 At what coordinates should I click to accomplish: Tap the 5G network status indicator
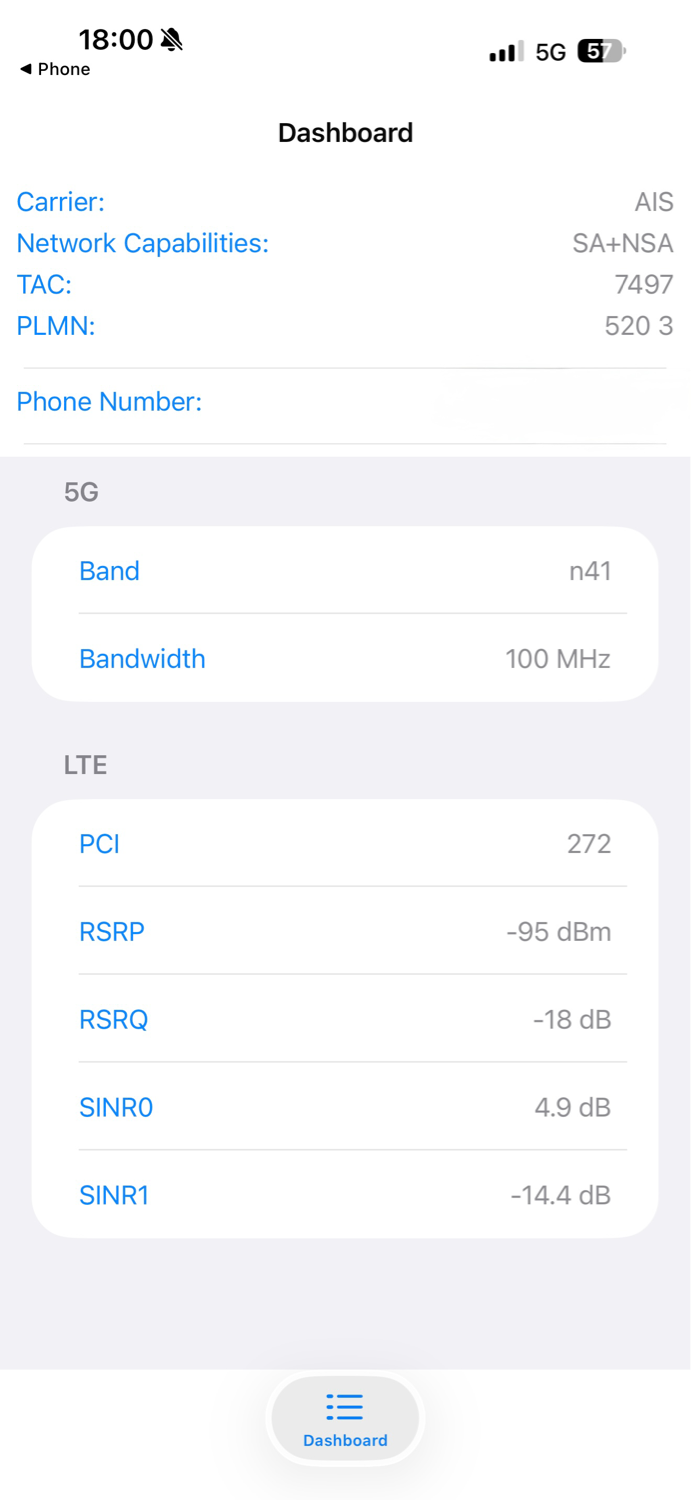point(551,52)
